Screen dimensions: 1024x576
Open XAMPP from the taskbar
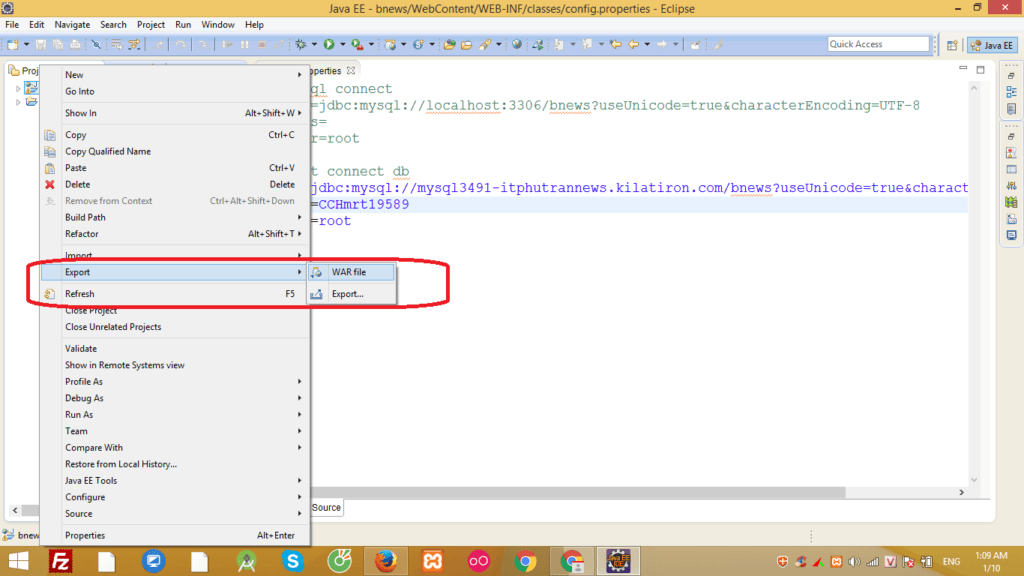(432, 561)
